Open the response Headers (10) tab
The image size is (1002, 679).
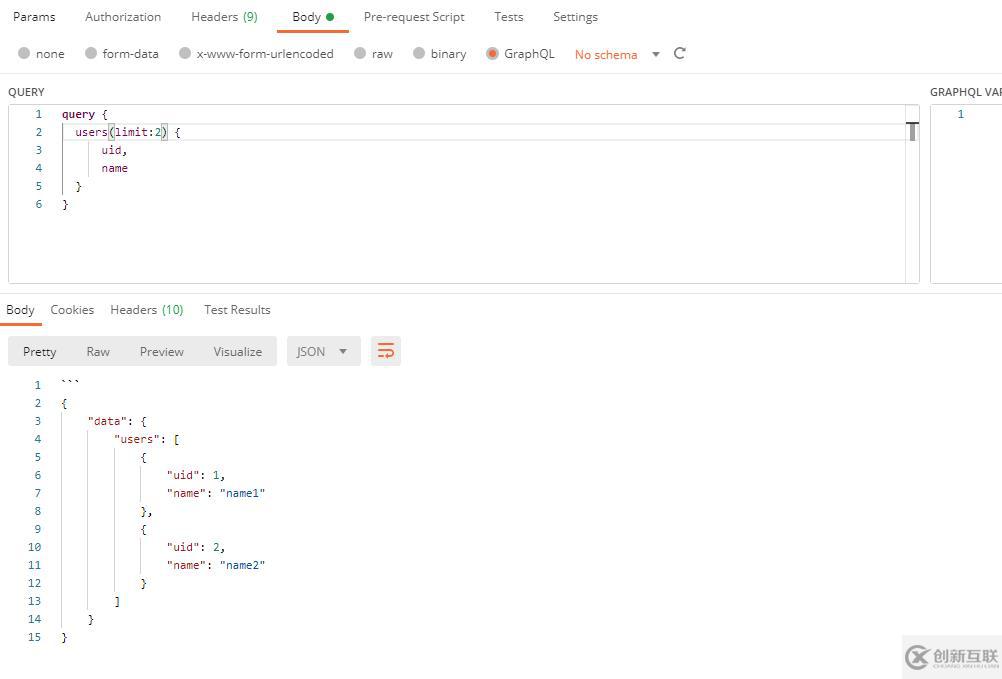click(147, 310)
